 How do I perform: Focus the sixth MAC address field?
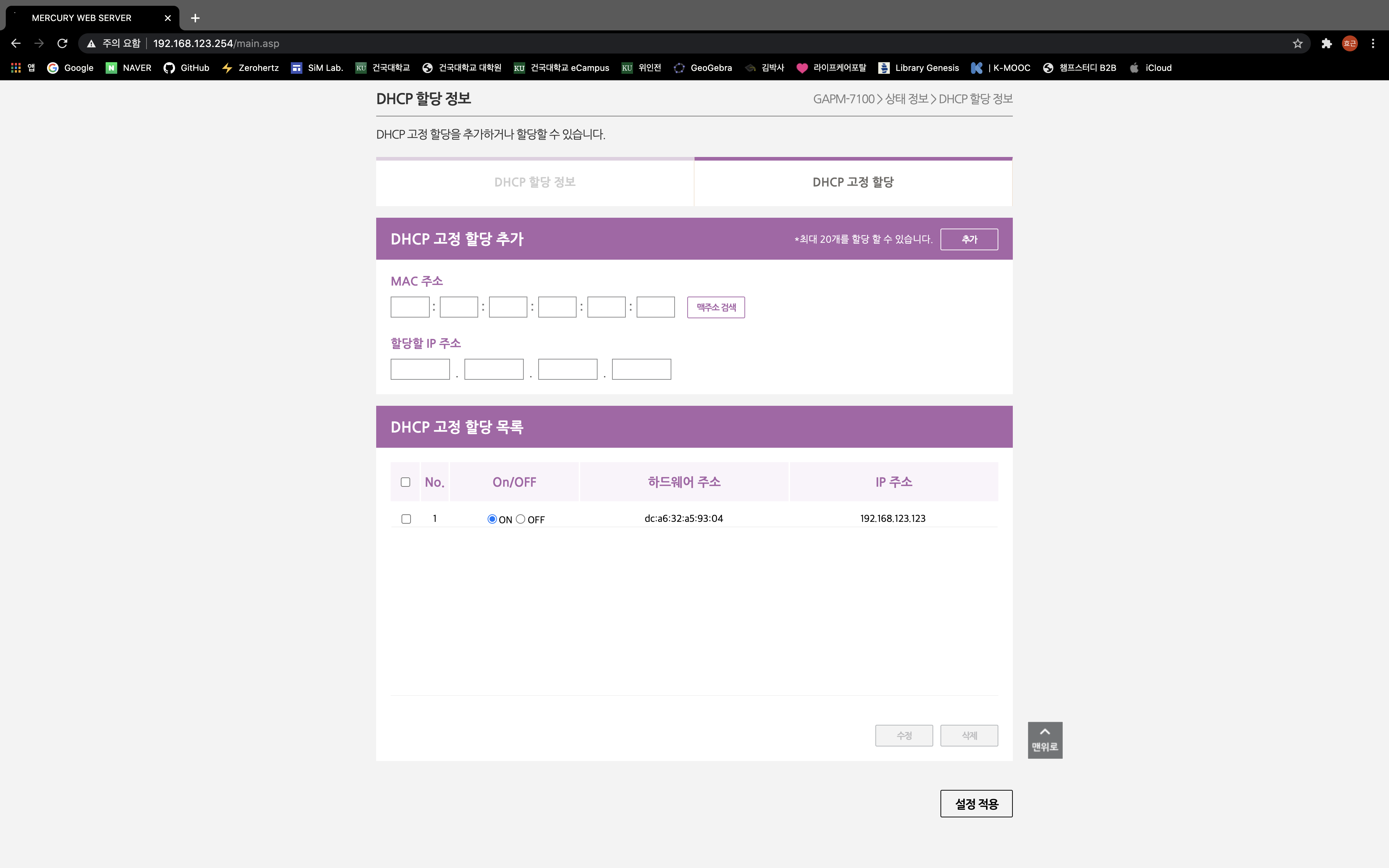coord(655,307)
